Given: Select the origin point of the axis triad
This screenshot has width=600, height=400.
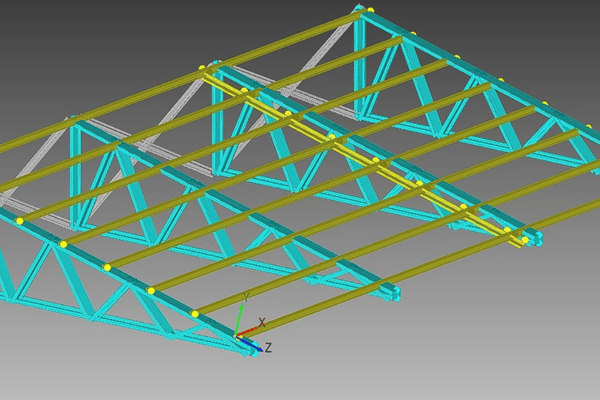Looking at the screenshot, I should coord(236,336).
